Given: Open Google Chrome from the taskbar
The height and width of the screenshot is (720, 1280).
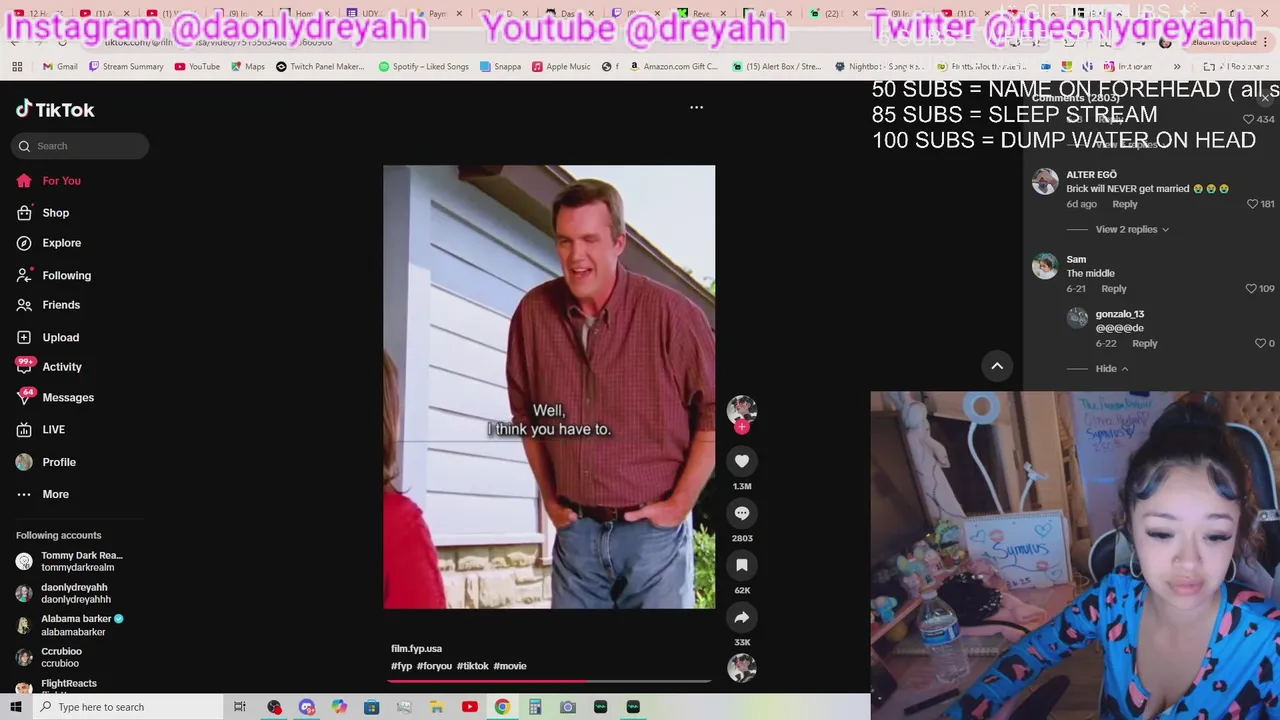Looking at the screenshot, I should coord(502,707).
